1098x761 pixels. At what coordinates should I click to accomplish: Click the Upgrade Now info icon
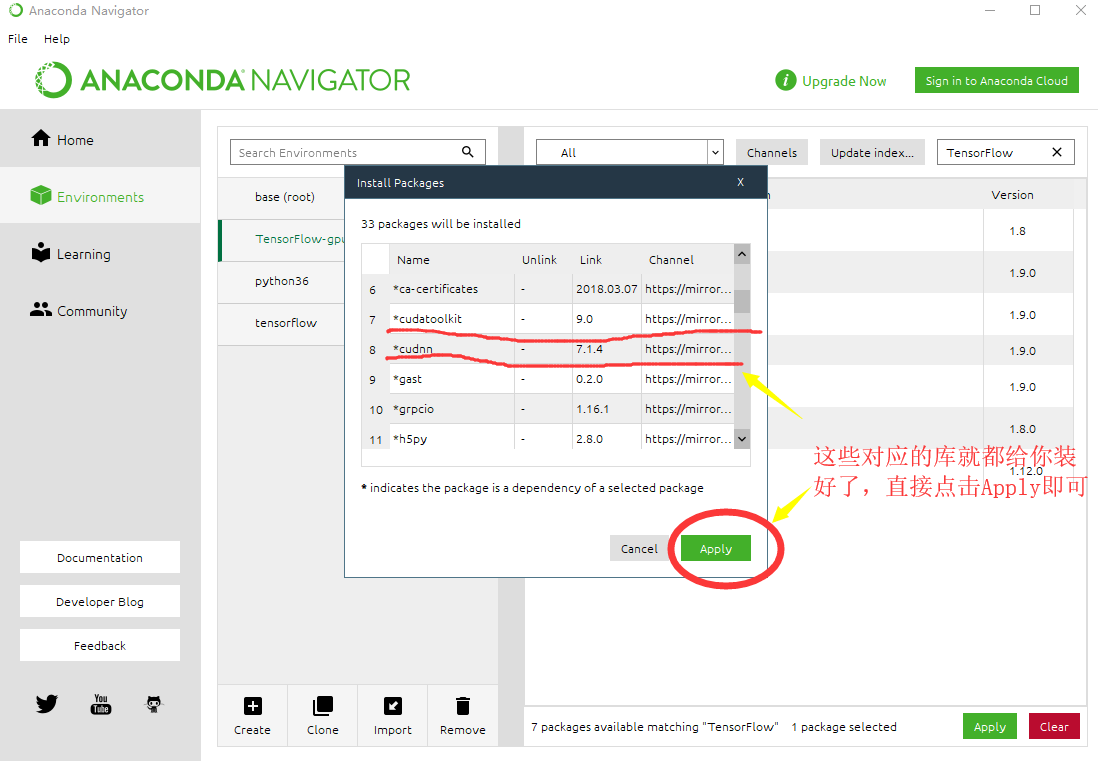tap(786, 81)
